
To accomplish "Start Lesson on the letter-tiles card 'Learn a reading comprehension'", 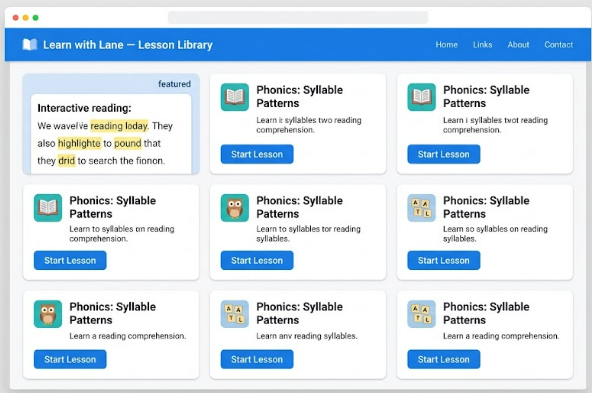I will tap(444, 359).
